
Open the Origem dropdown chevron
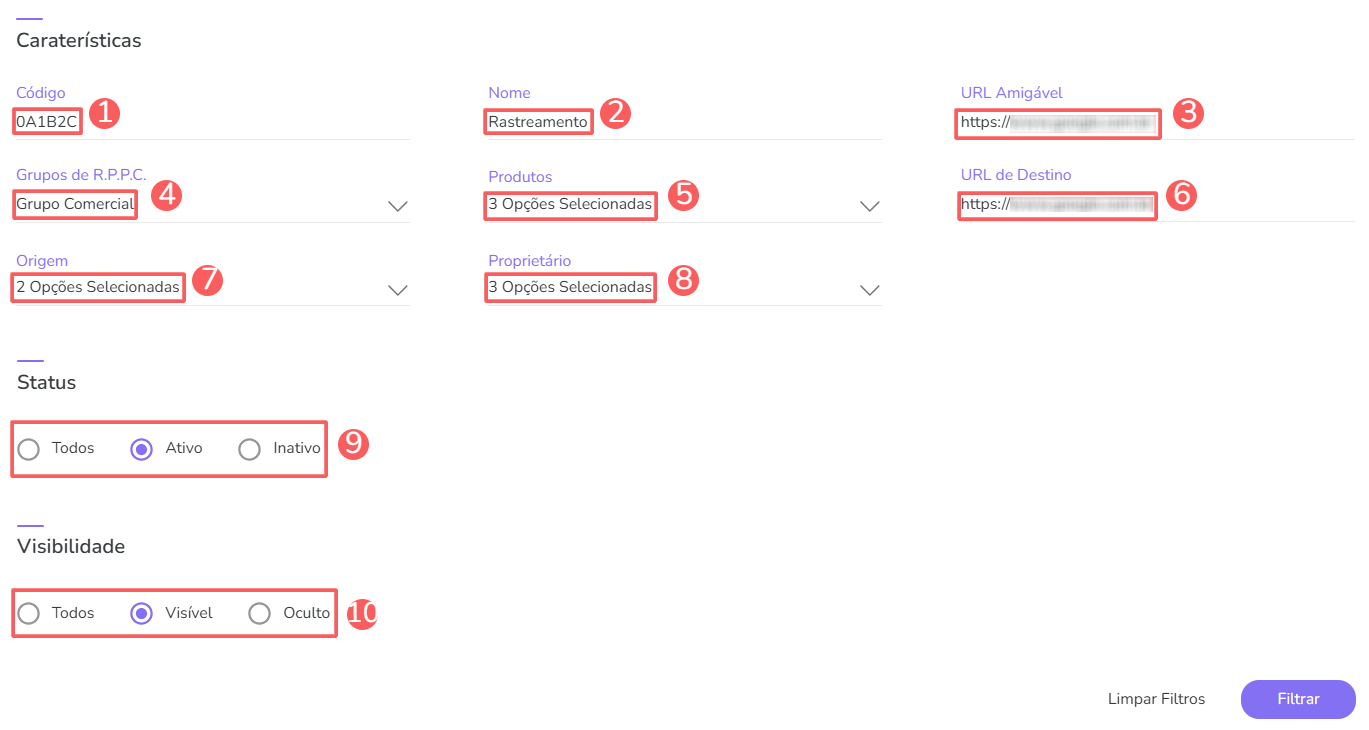tap(398, 290)
